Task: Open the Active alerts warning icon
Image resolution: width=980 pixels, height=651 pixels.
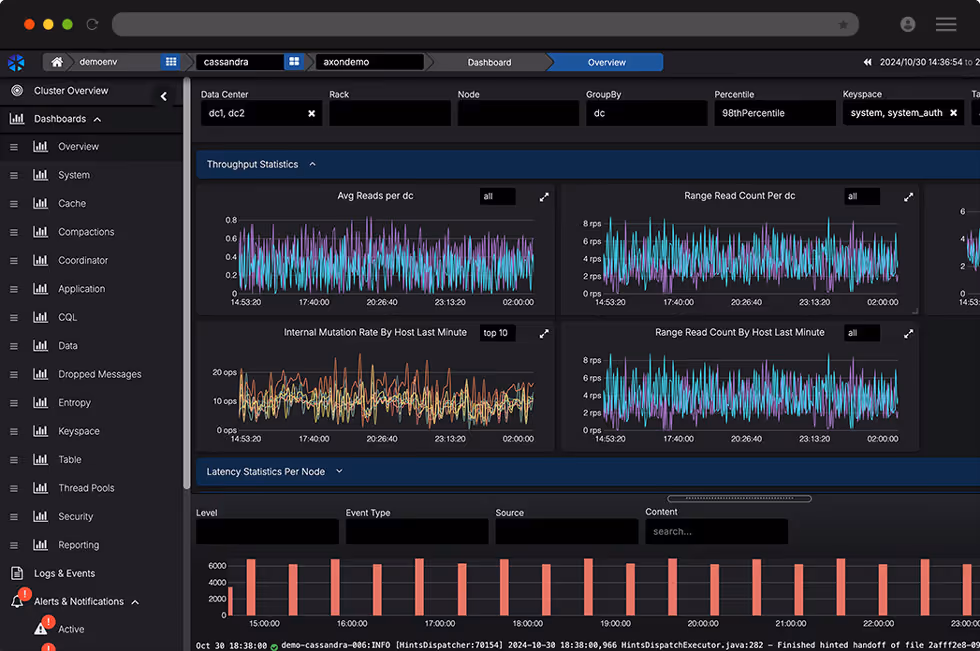Action: point(41,629)
